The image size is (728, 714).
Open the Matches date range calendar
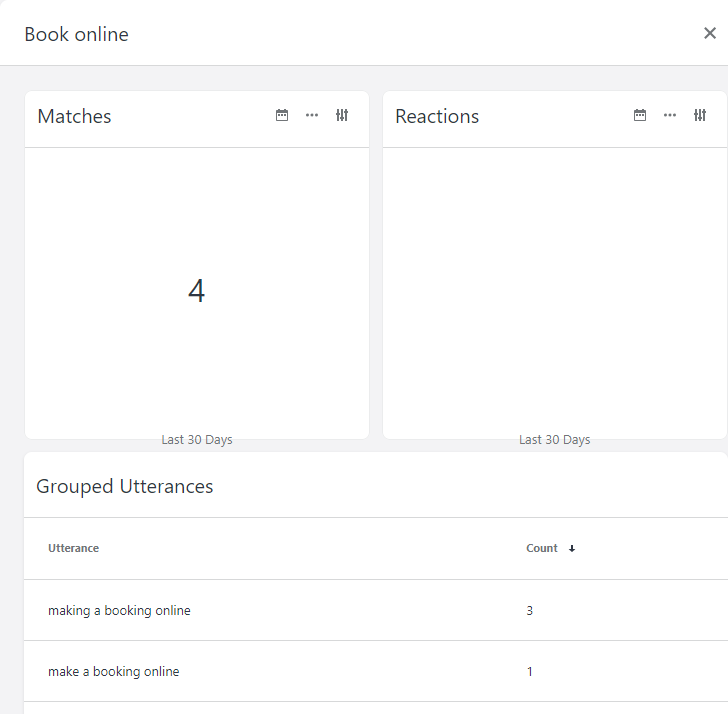click(282, 116)
